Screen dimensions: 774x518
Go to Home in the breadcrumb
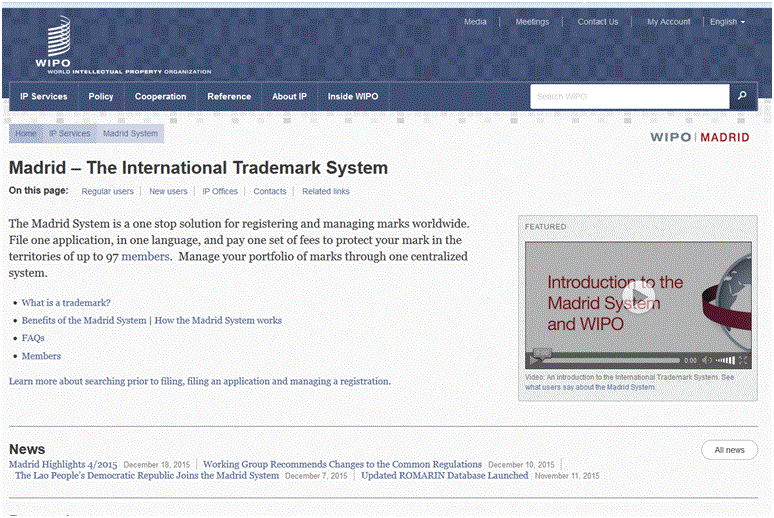[x=26, y=133]
